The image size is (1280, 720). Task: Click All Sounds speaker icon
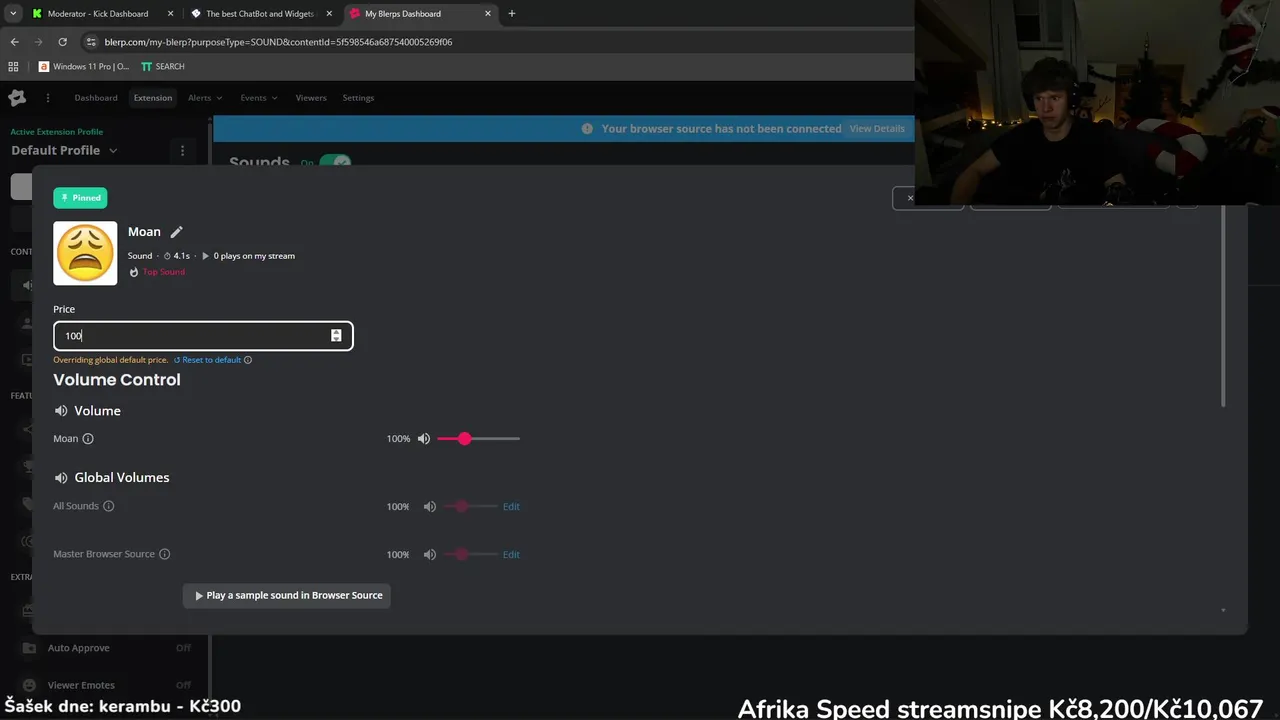tap(430, 506)
